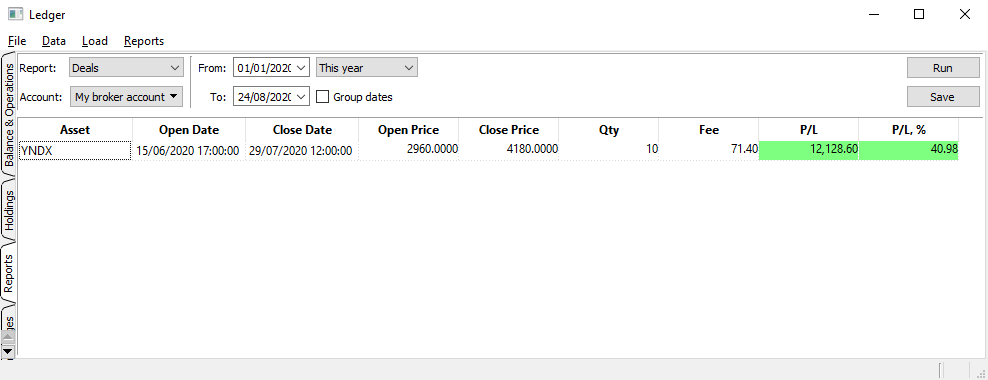
Task: Expand the Report type dropdown showing Deals
Action: [126, 67]
